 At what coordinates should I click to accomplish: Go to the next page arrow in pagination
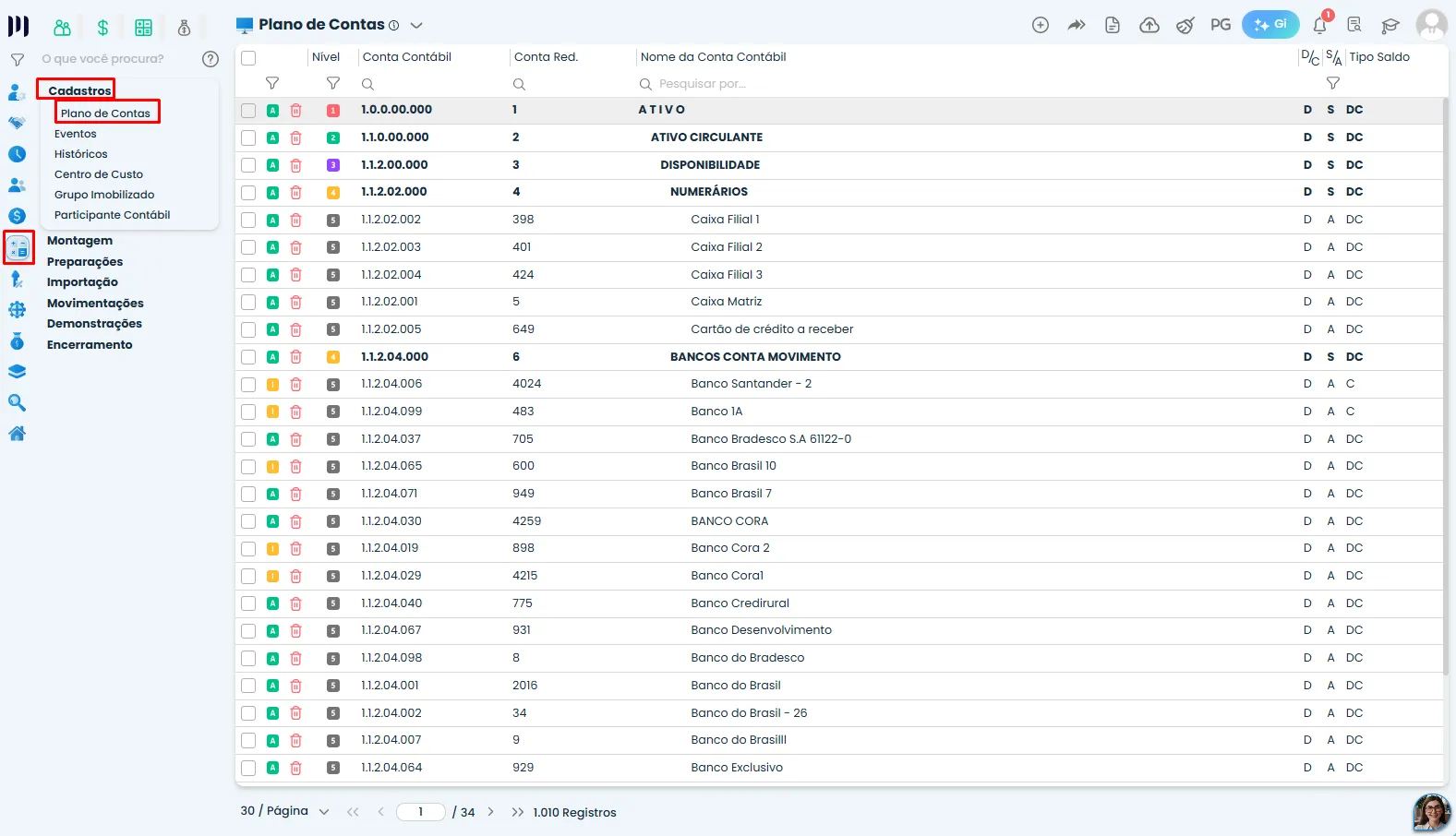tap(490, 812)
